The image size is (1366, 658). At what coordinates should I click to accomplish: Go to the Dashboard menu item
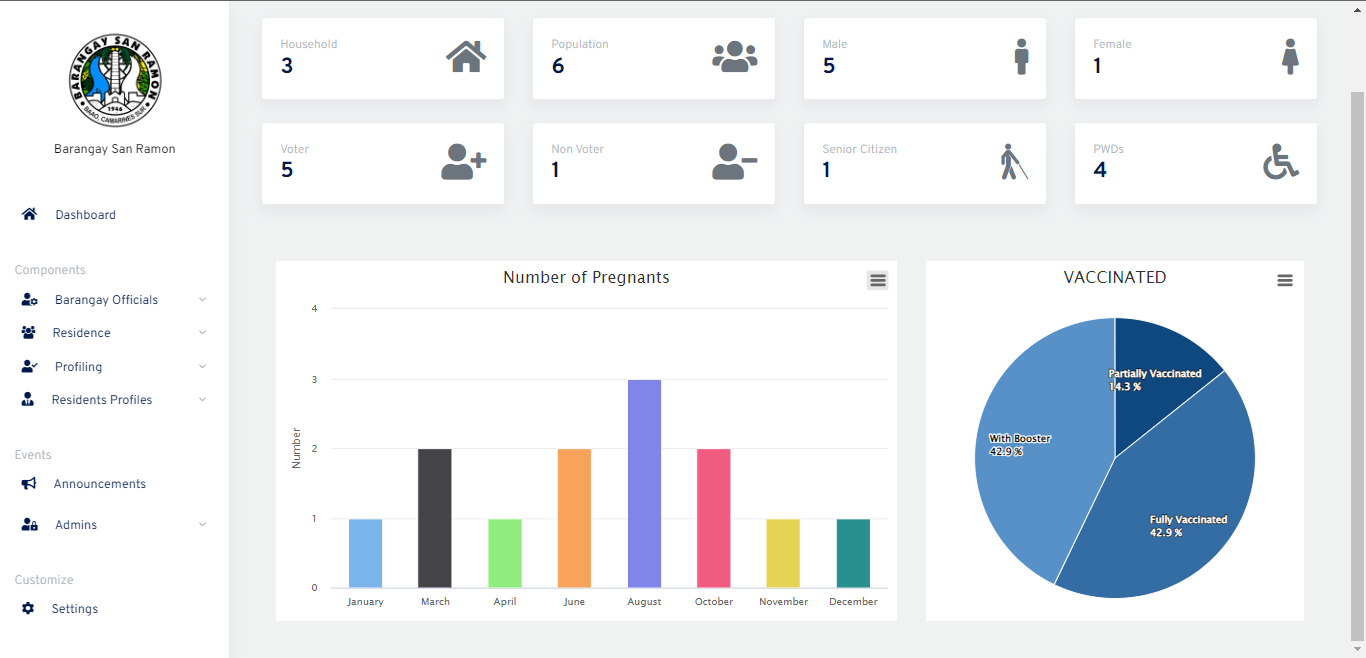point(85,214)
